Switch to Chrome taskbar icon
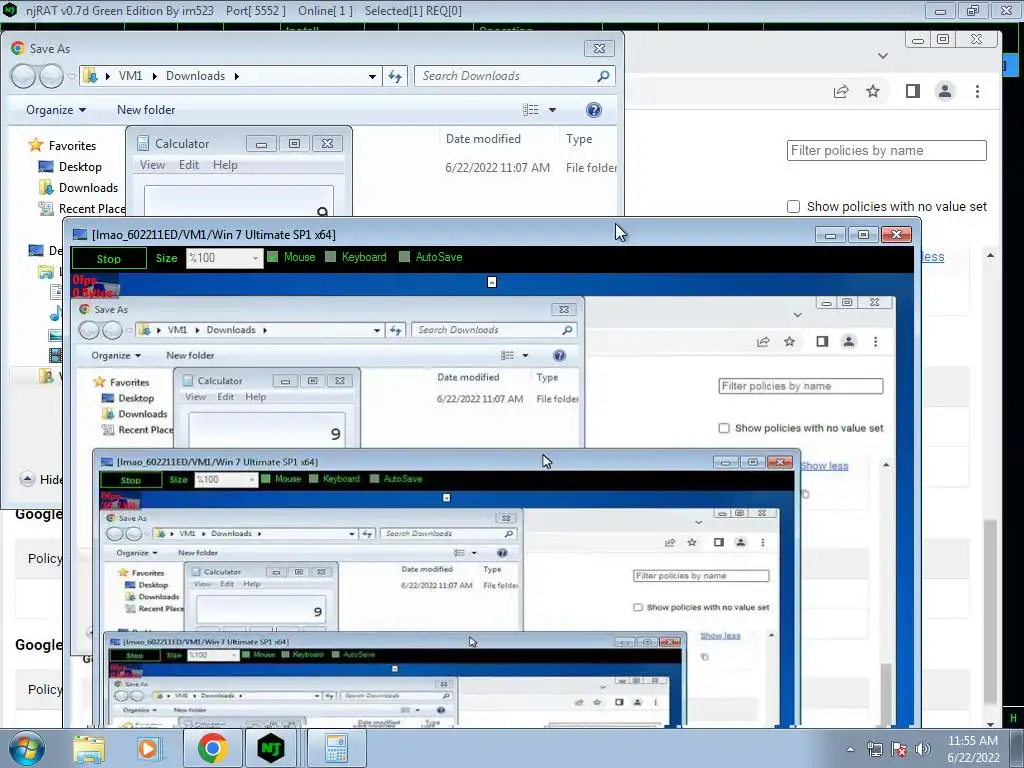The width and height of the screenshot is (1024, 768). [x=212, y=748]
